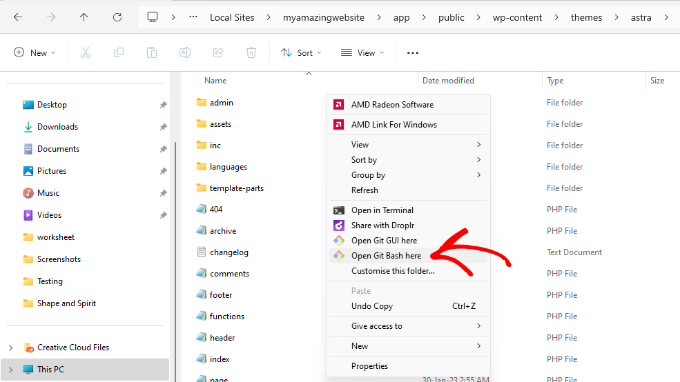Sort by Type column header

pos(555,81)
